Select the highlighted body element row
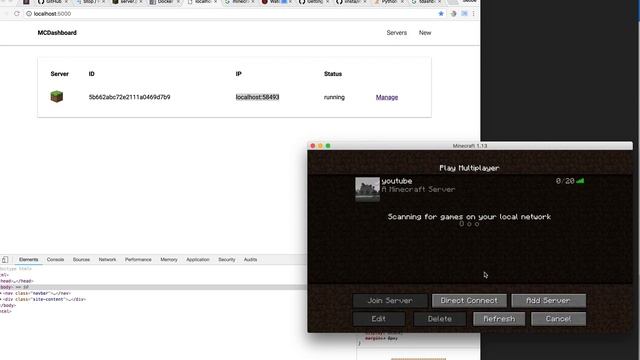This screenshot has height=360, width=640. pos(153,287)
